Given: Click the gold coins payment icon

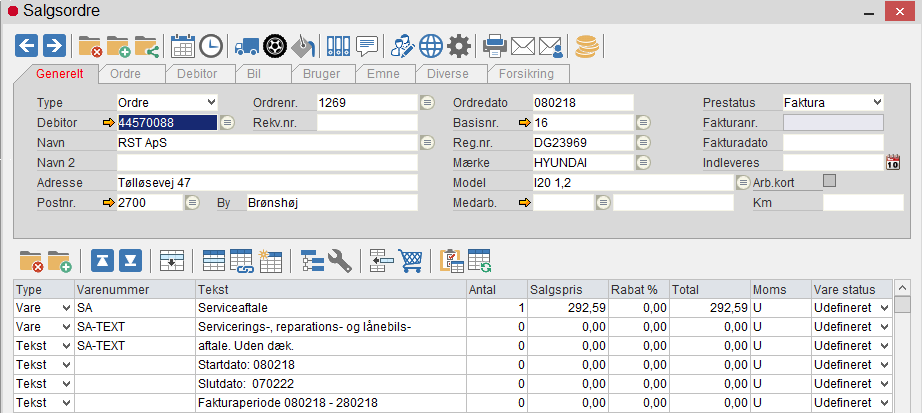Looking at the screenshot, I should [586, 46].
